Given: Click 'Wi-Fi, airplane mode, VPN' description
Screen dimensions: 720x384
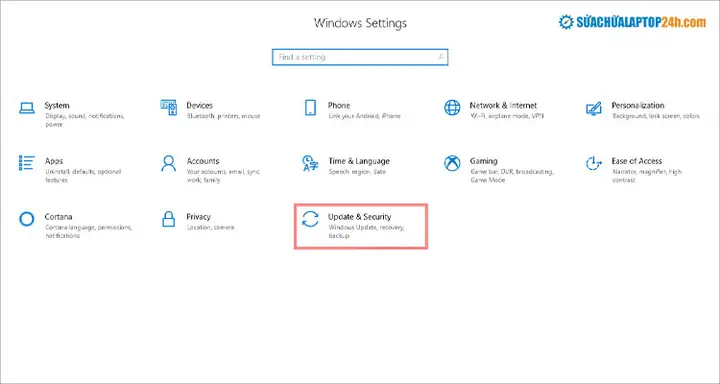Looking at the screenshot, I should 507,116.
